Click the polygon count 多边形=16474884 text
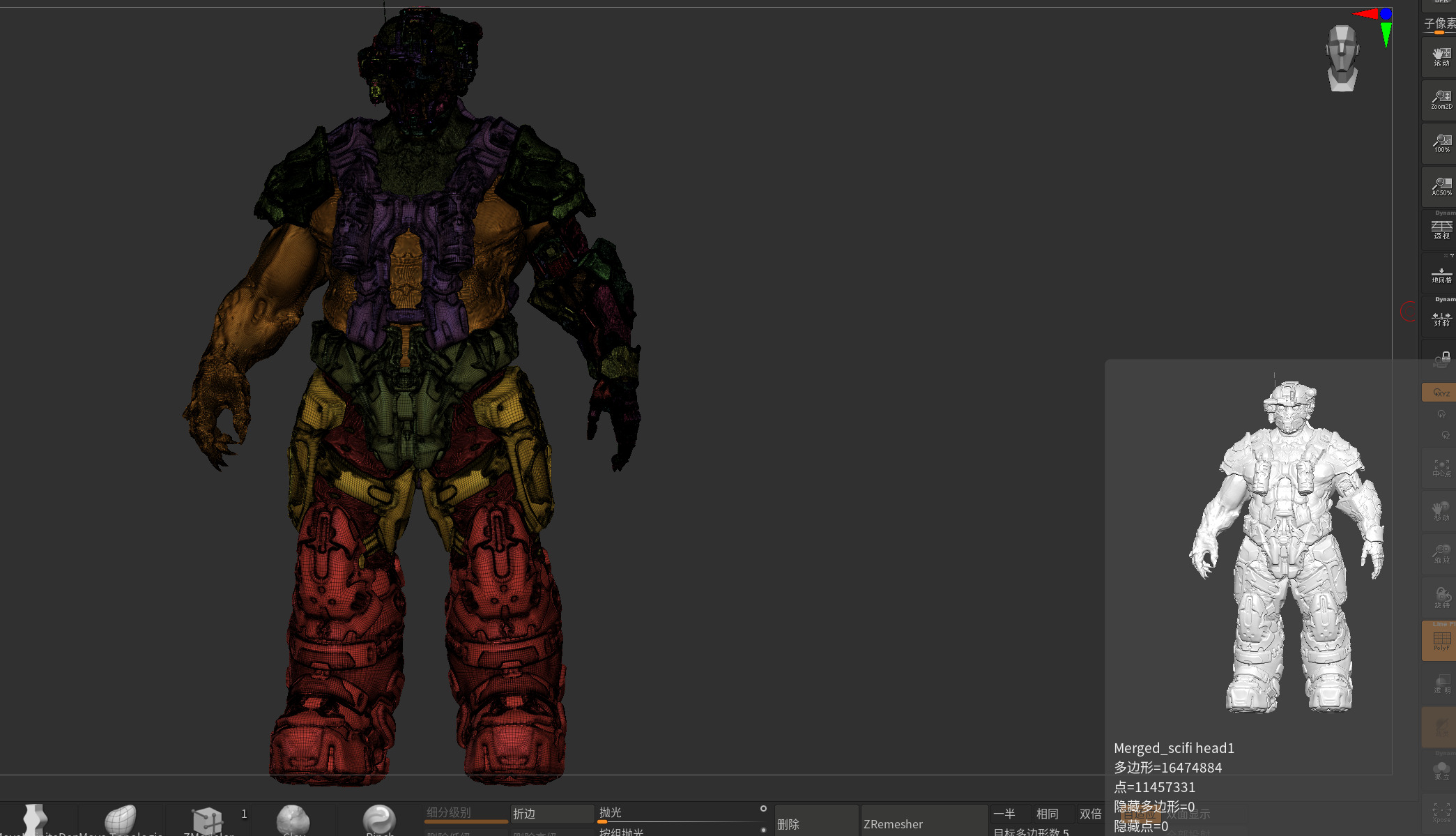Screen dimensions: 1456x836 [x=1167, y=768]
